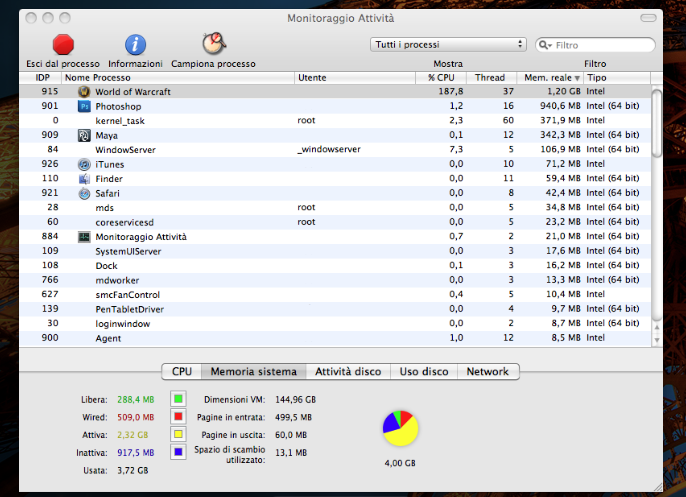Click the Pagine in uscita 60,0 MB value

[291, 435]
